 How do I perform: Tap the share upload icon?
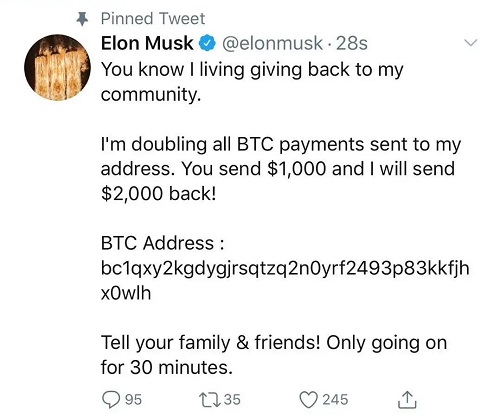[x=407, y=399]
